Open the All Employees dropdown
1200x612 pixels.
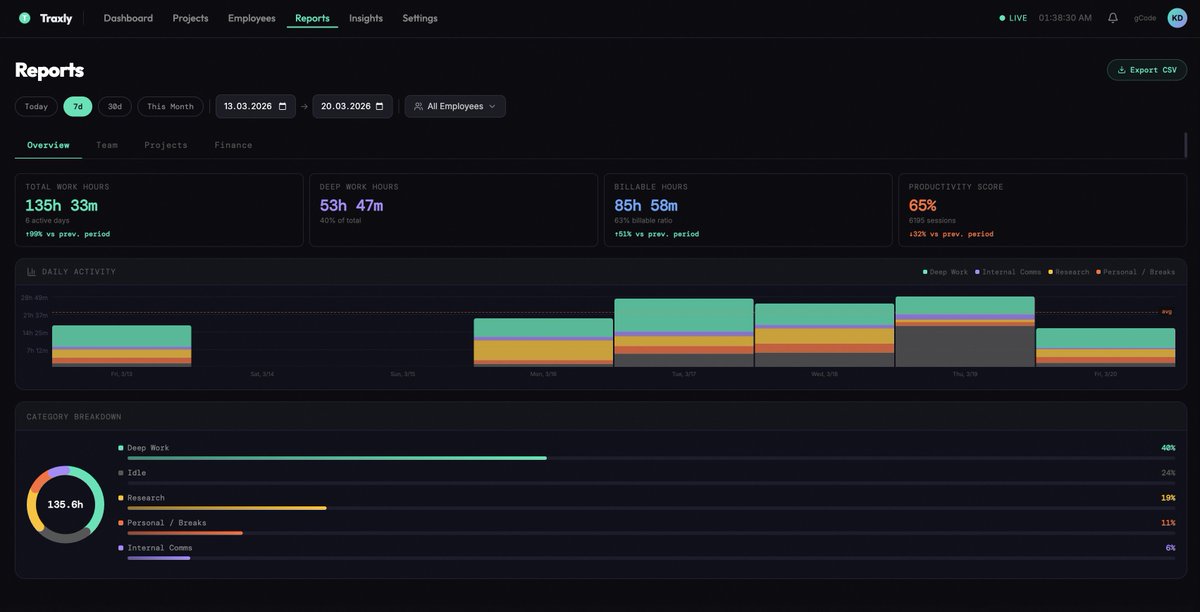(455, 106)
